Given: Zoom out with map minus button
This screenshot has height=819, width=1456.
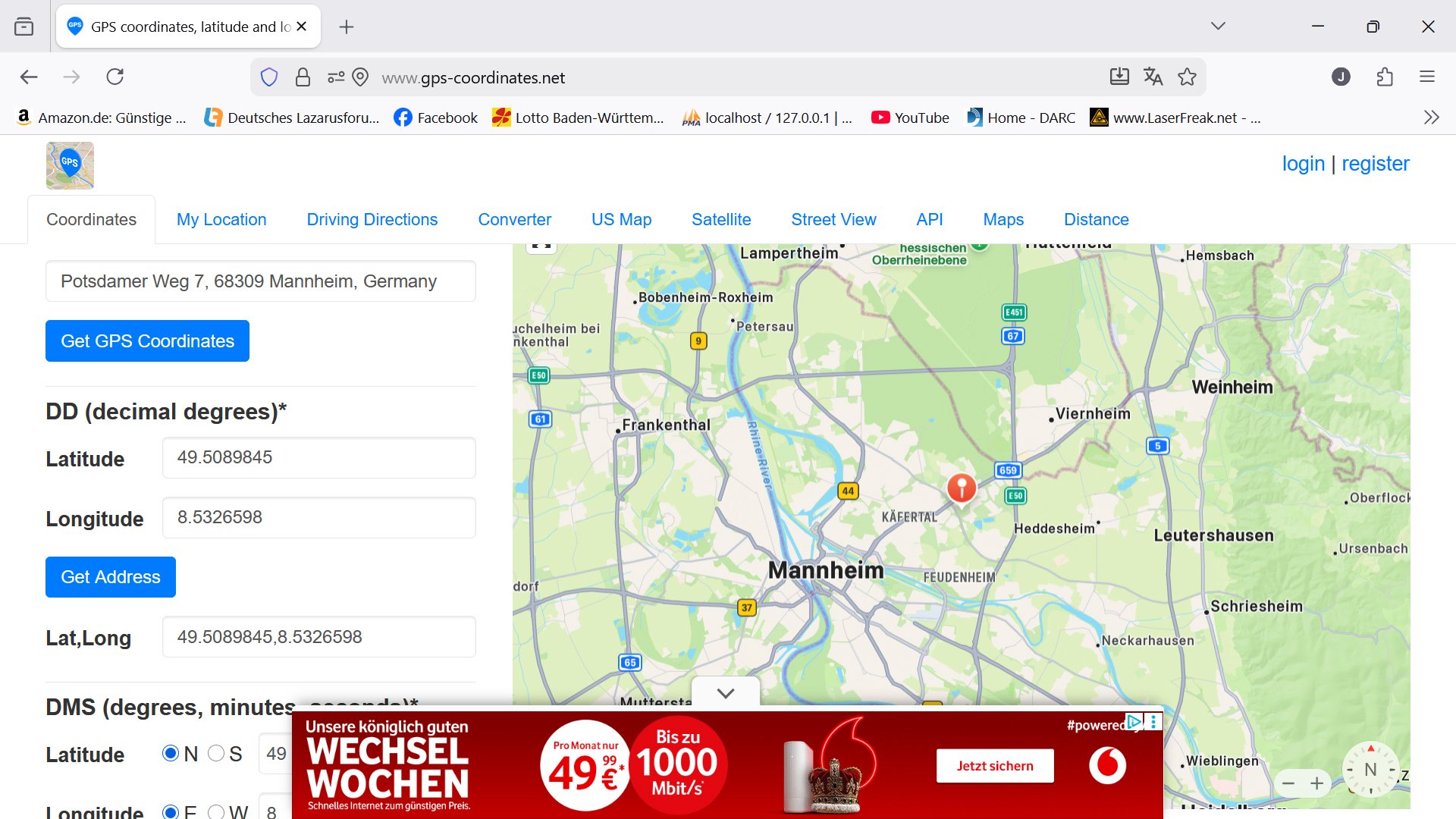Looking at the screenshot, I should [x=1288, y=783].
